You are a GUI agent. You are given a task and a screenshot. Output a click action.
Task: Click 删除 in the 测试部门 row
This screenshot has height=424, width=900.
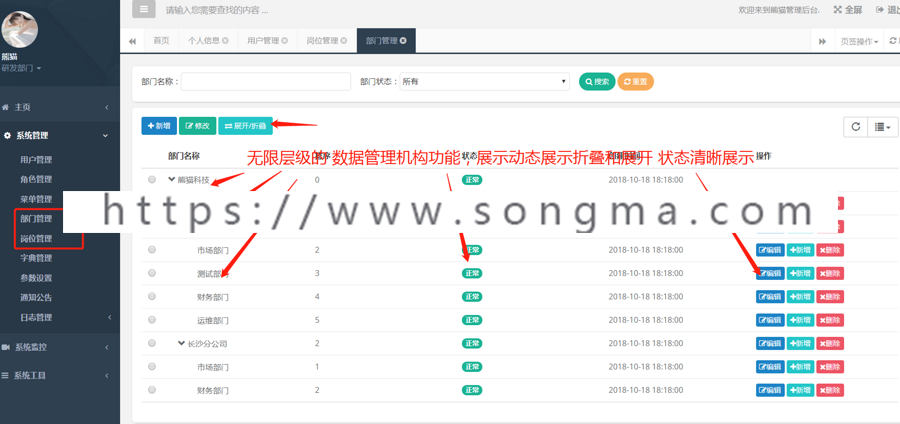(830, 273)
